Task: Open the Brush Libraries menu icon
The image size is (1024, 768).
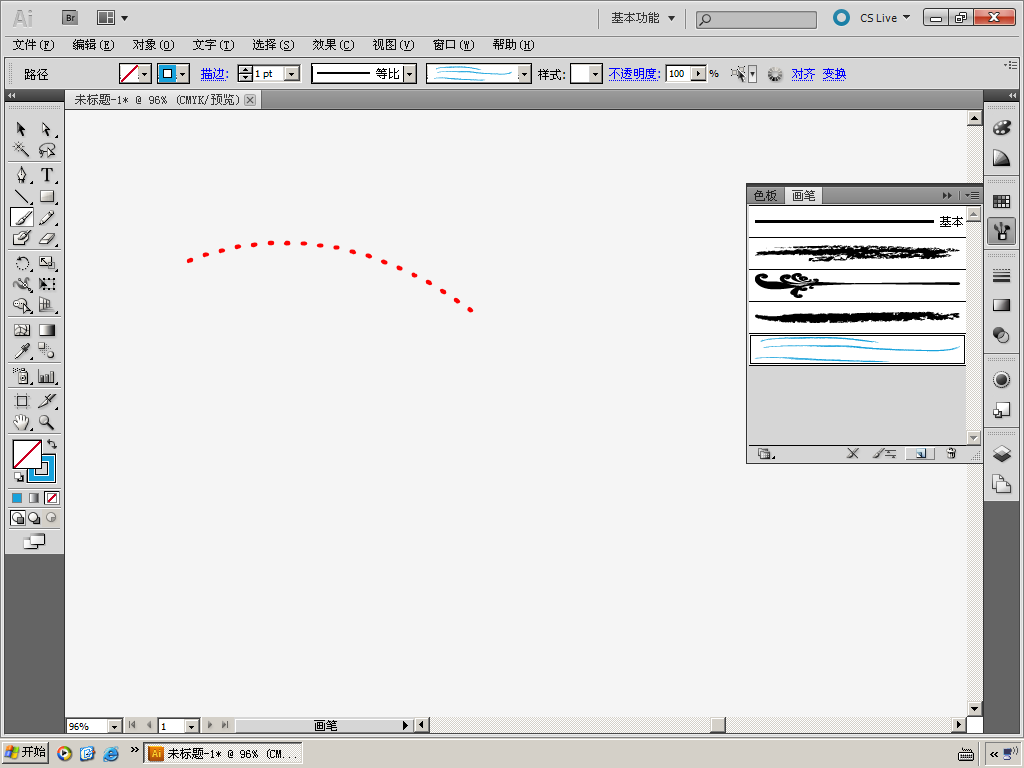Action: tap(765, 453)
